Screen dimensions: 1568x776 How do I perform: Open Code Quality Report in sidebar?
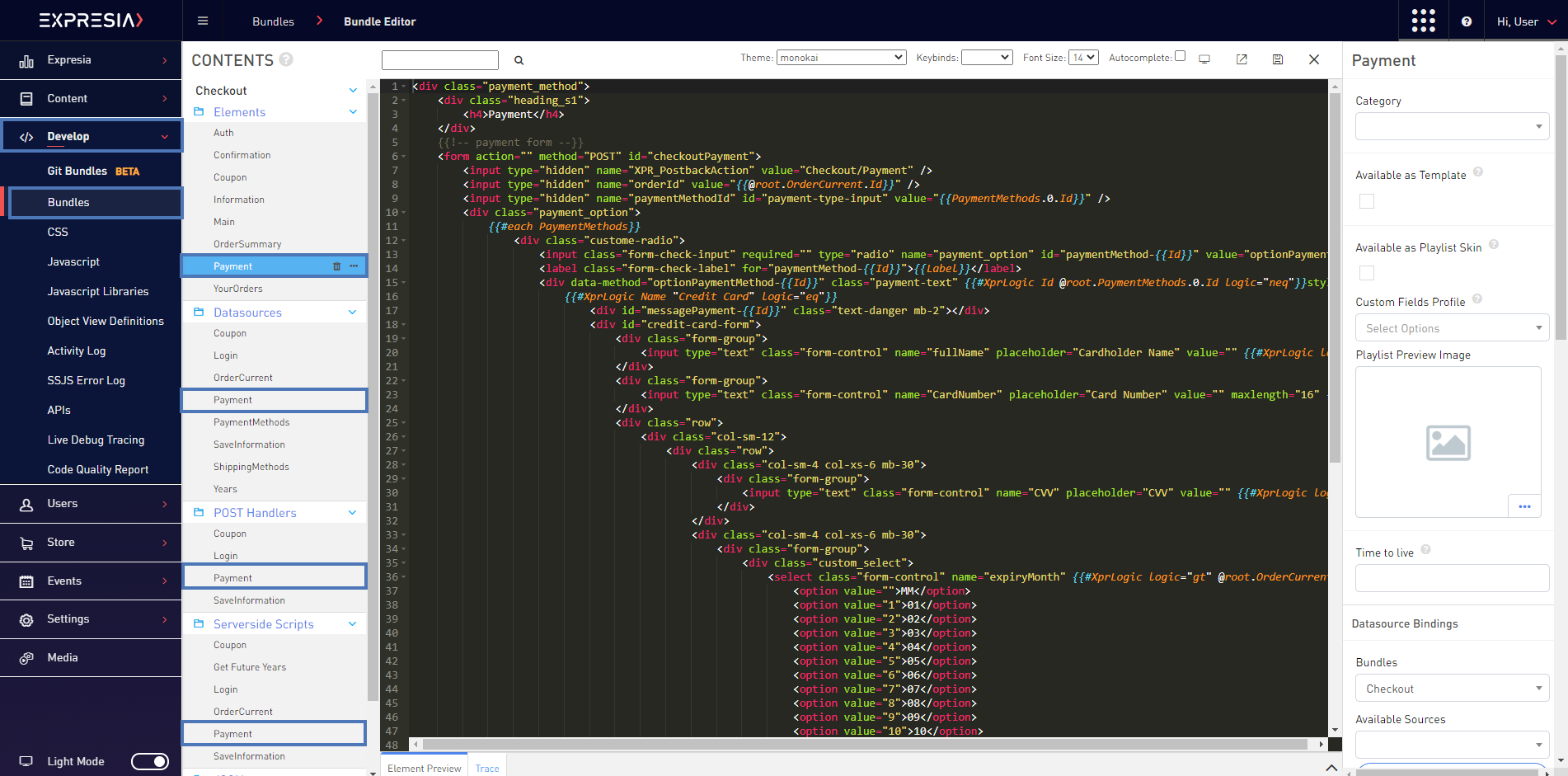coord(98,469)
